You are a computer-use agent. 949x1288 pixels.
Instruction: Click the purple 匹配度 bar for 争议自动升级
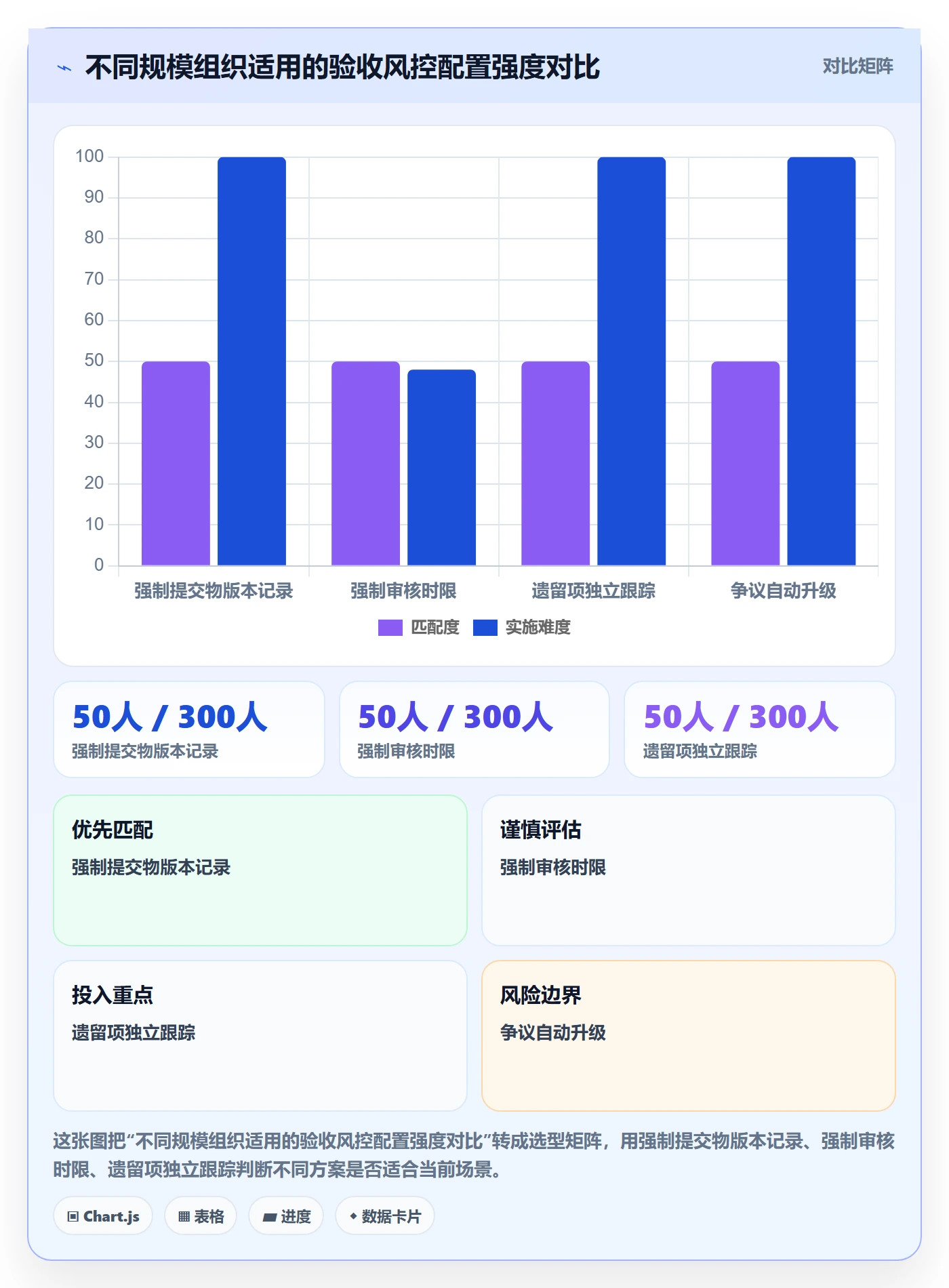(745, 463)
